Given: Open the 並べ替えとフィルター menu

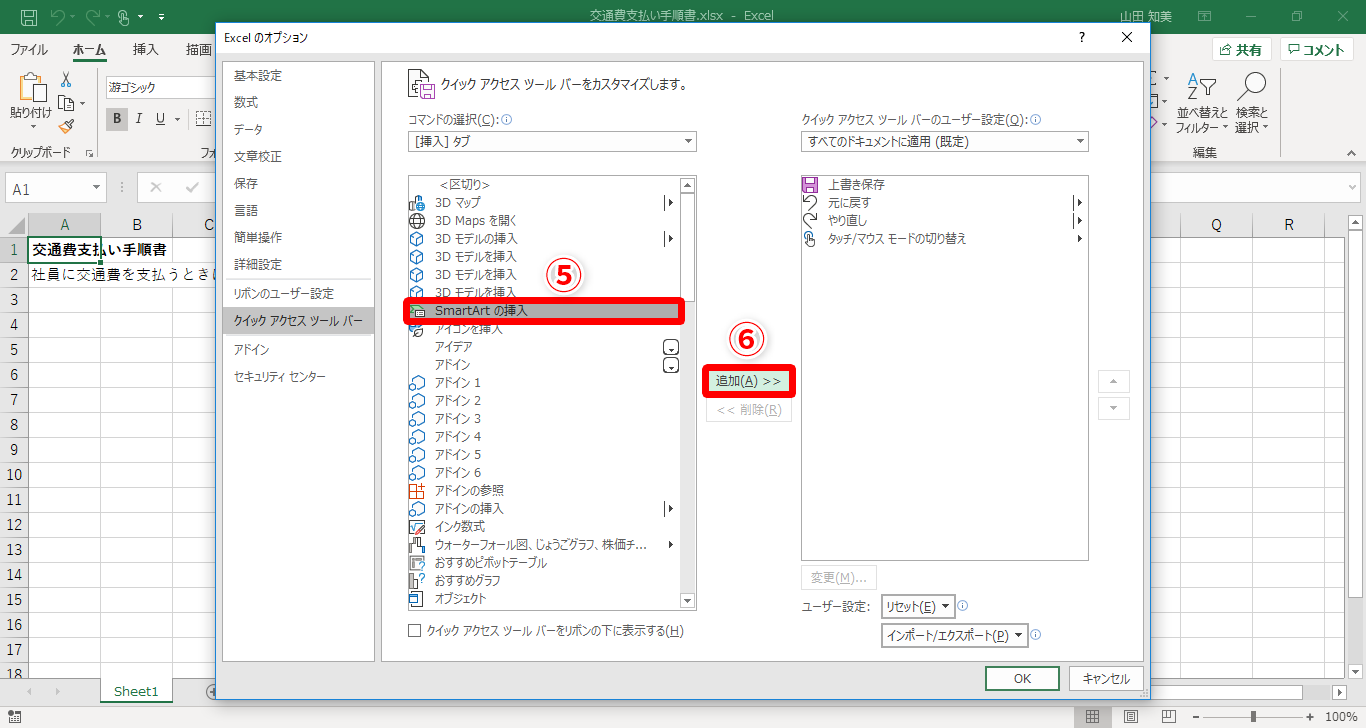Looking at the screenshot, I should [1202, 103].
